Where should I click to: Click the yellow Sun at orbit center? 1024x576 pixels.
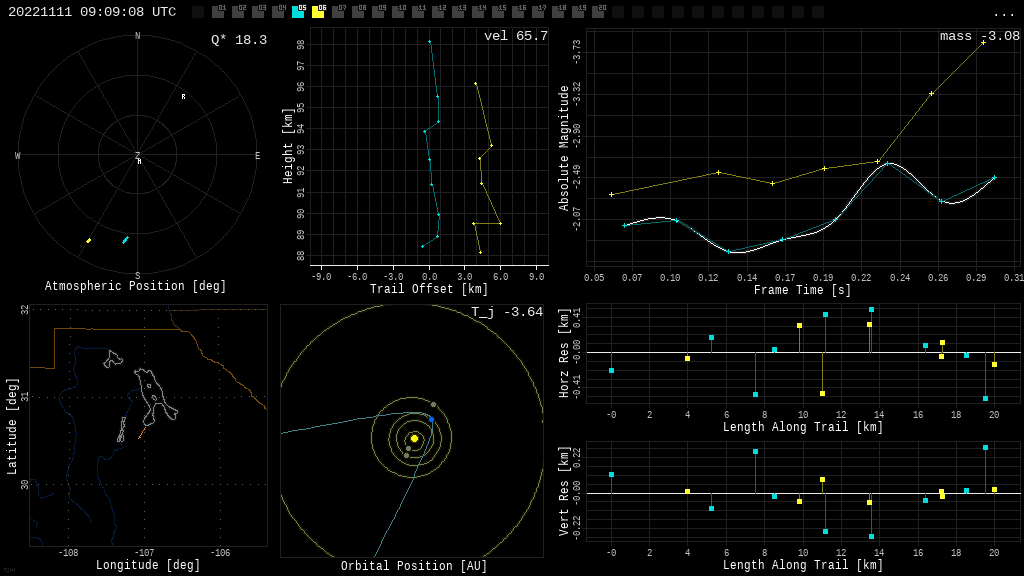coord(414,438)
